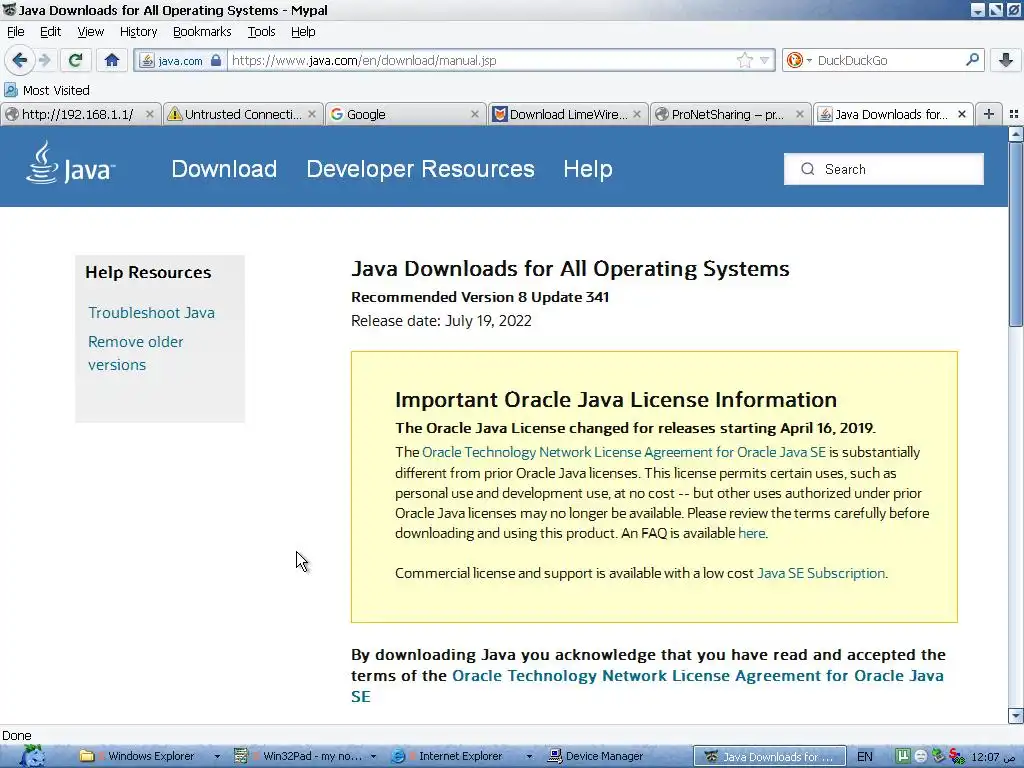Image resolution: width=1024 pixels, height=768 pixels.
Task: Open the FAQ 'here' link
Action: click(751, 533)
